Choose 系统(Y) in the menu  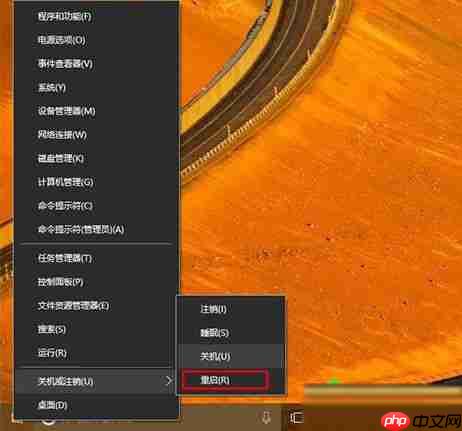click(x=97, y=87)
